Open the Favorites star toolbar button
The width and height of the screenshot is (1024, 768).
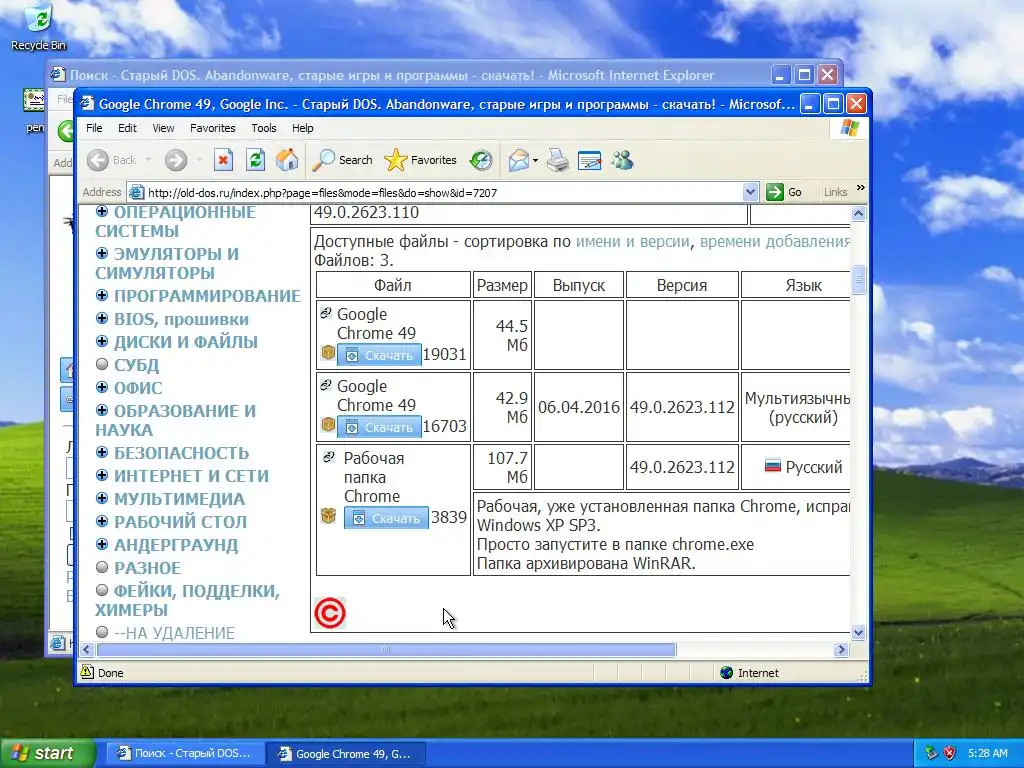[x=421, y=160]
